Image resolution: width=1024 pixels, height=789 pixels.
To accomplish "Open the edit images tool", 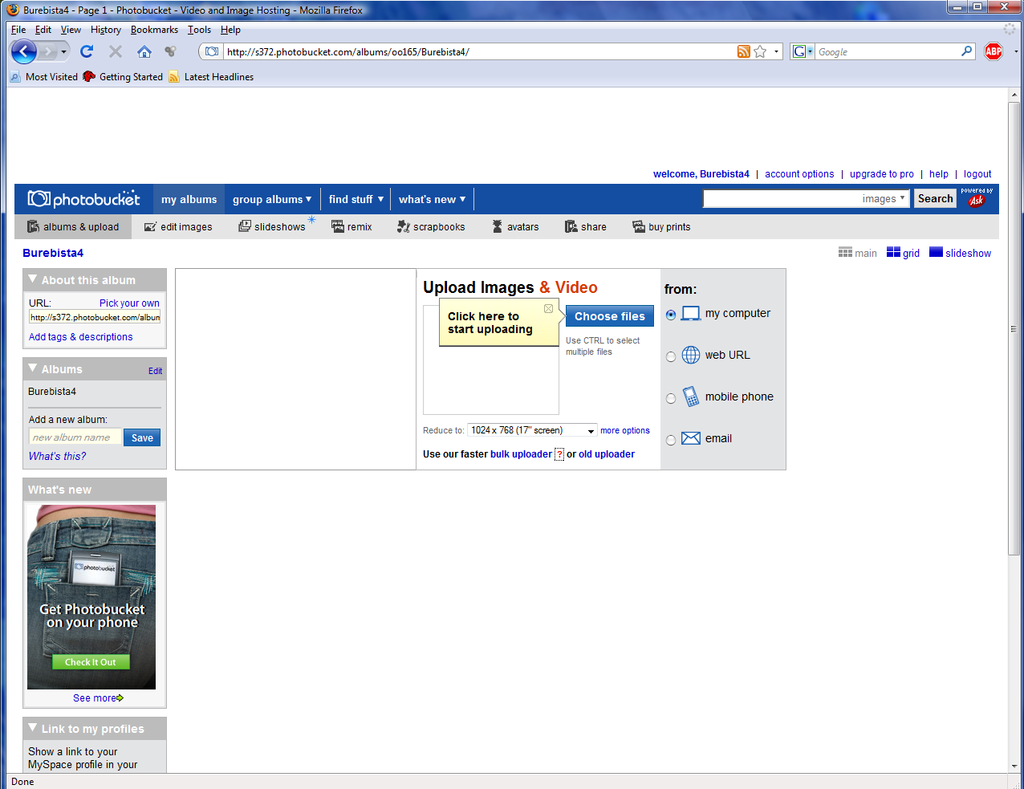I will pos(178,227).
